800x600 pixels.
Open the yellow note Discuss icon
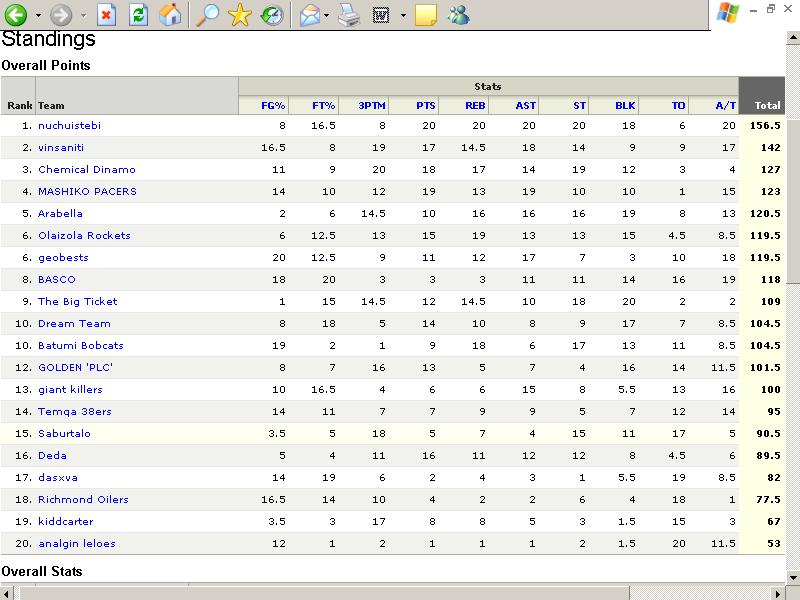pos(426,15)
